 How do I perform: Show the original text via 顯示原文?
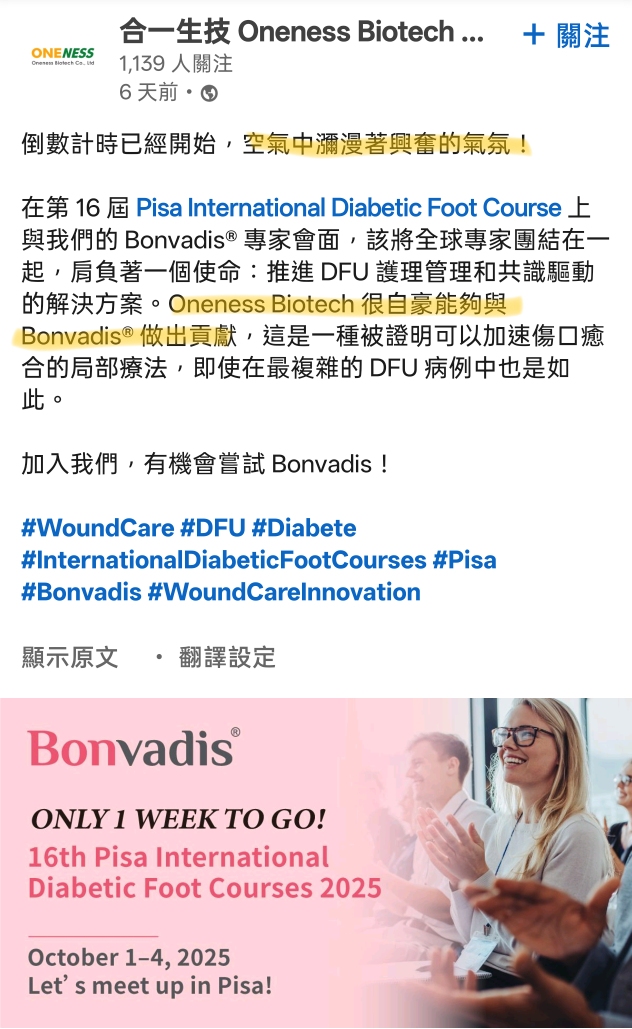(x=70, y=657)
